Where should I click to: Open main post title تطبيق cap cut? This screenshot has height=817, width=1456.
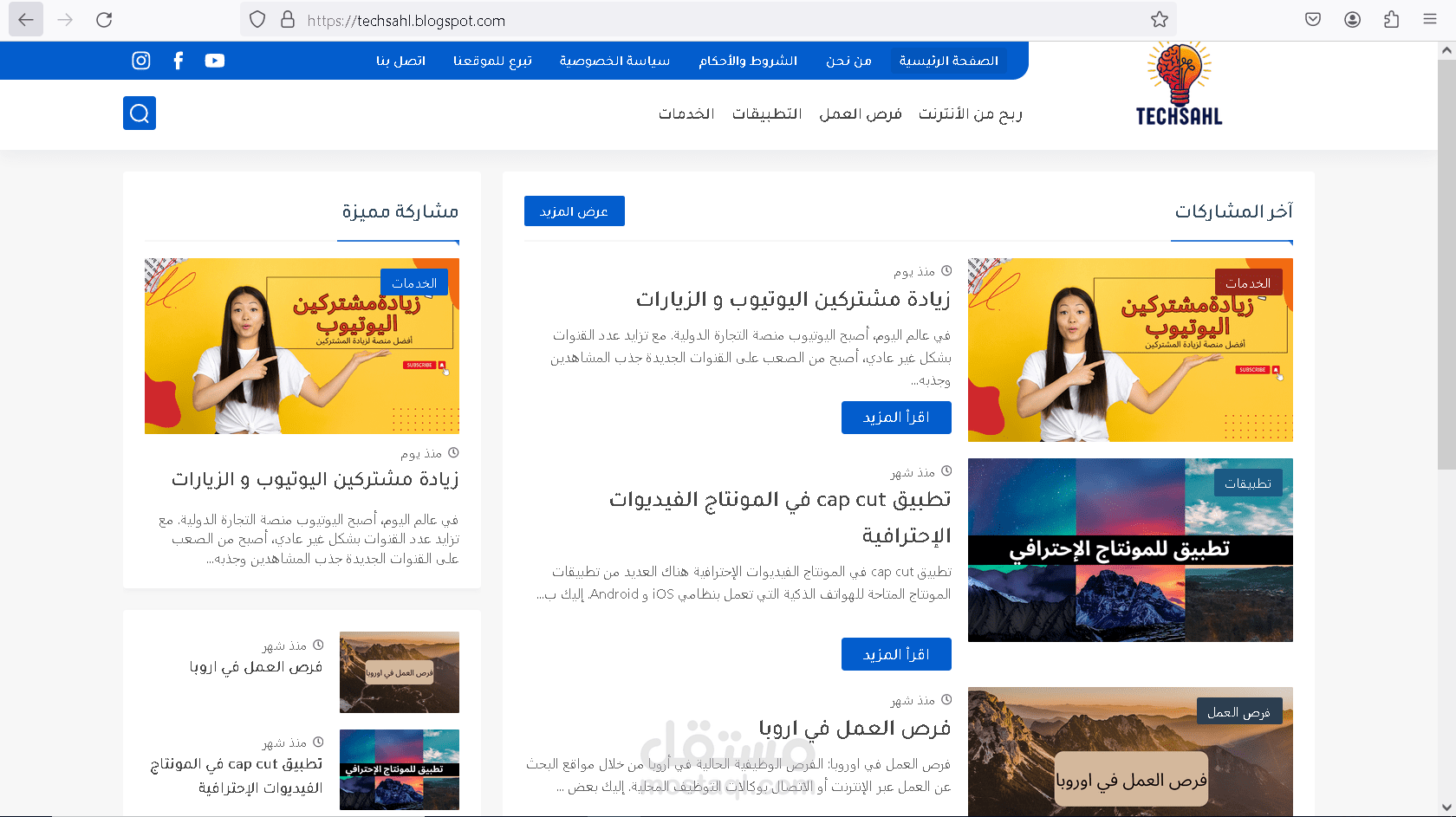[x=780, y=517]
